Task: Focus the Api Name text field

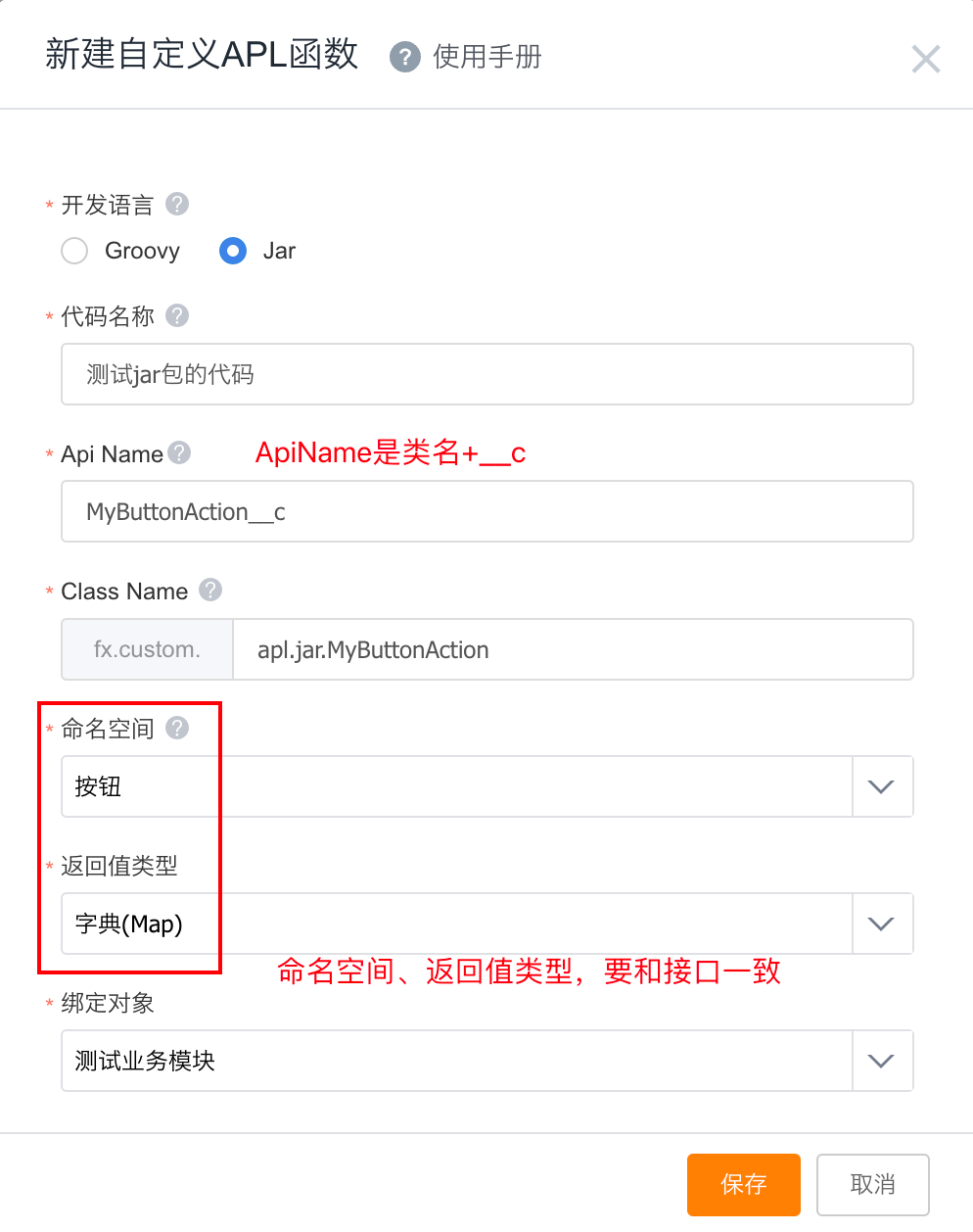Action: (x=486, y=511)
